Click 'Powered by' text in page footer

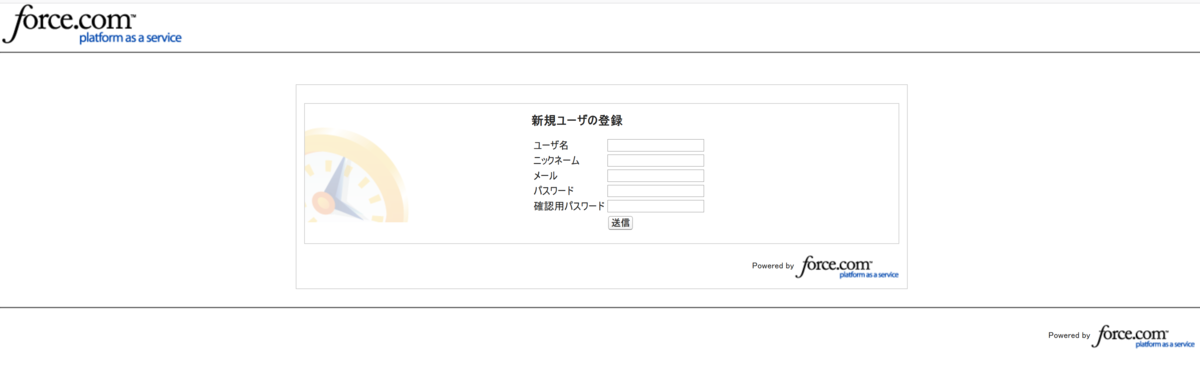[1069, 336]
